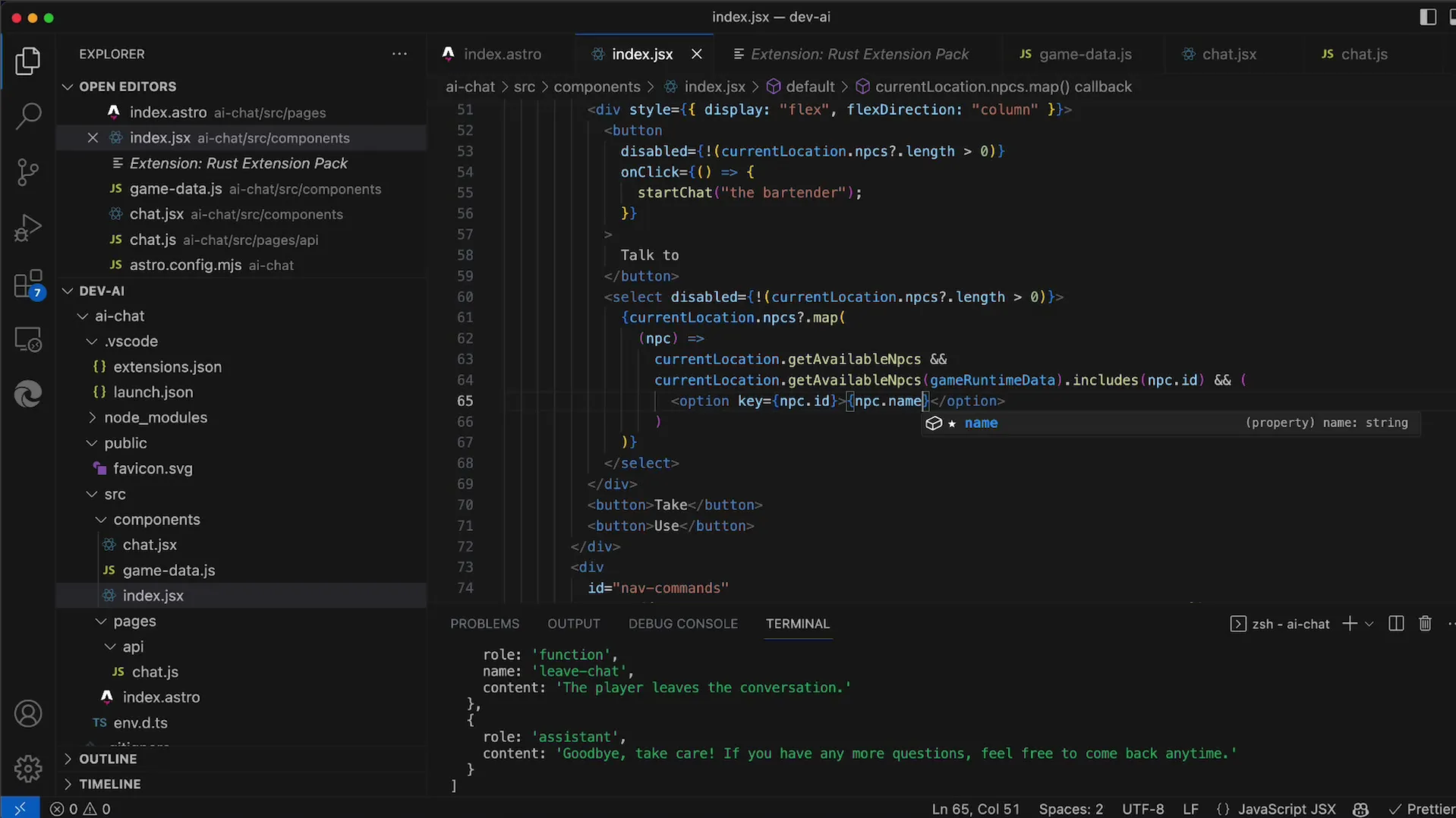Close the index.jsx editor tab
This screenshot has height=818, width=1456.
(x=696, y=54)
